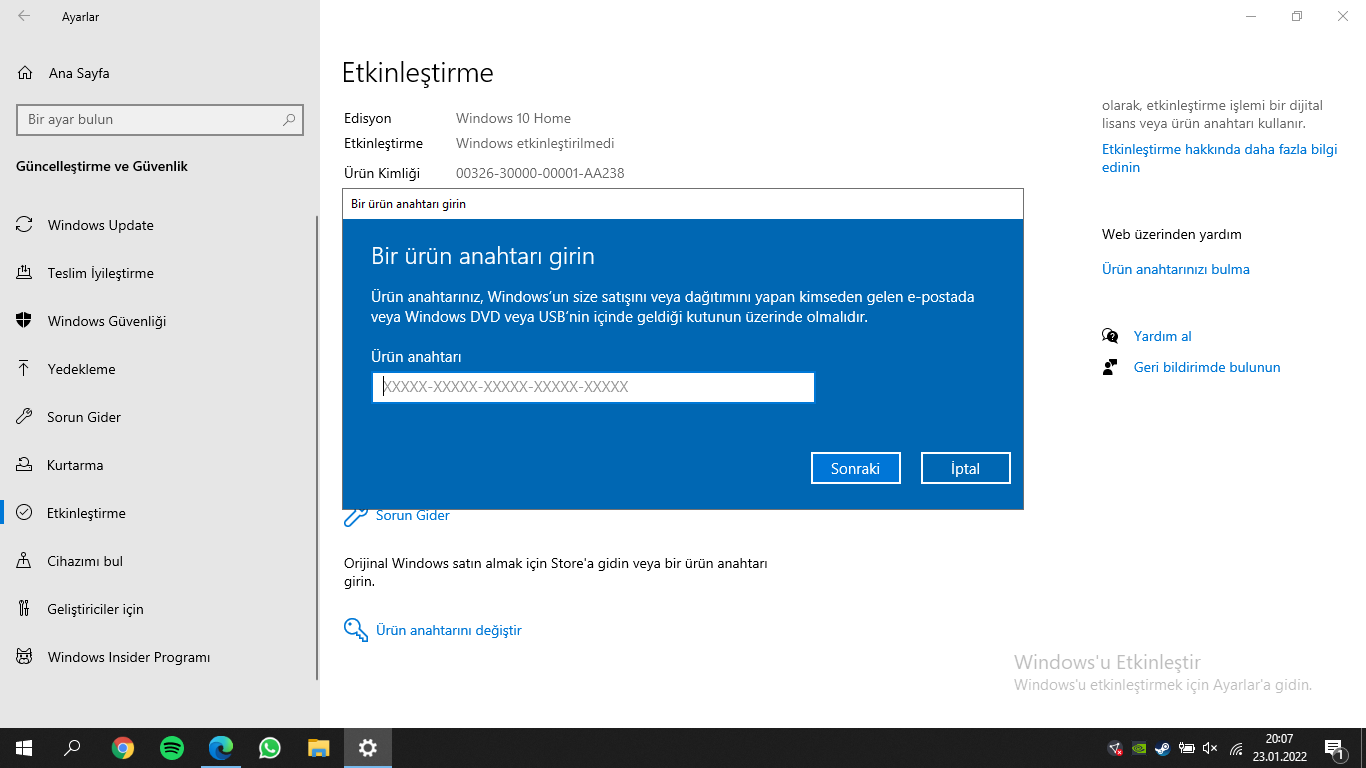Go to Ana Sayfa settings home
Viewport: 1366px width, 768px height.
click(79, 73)
